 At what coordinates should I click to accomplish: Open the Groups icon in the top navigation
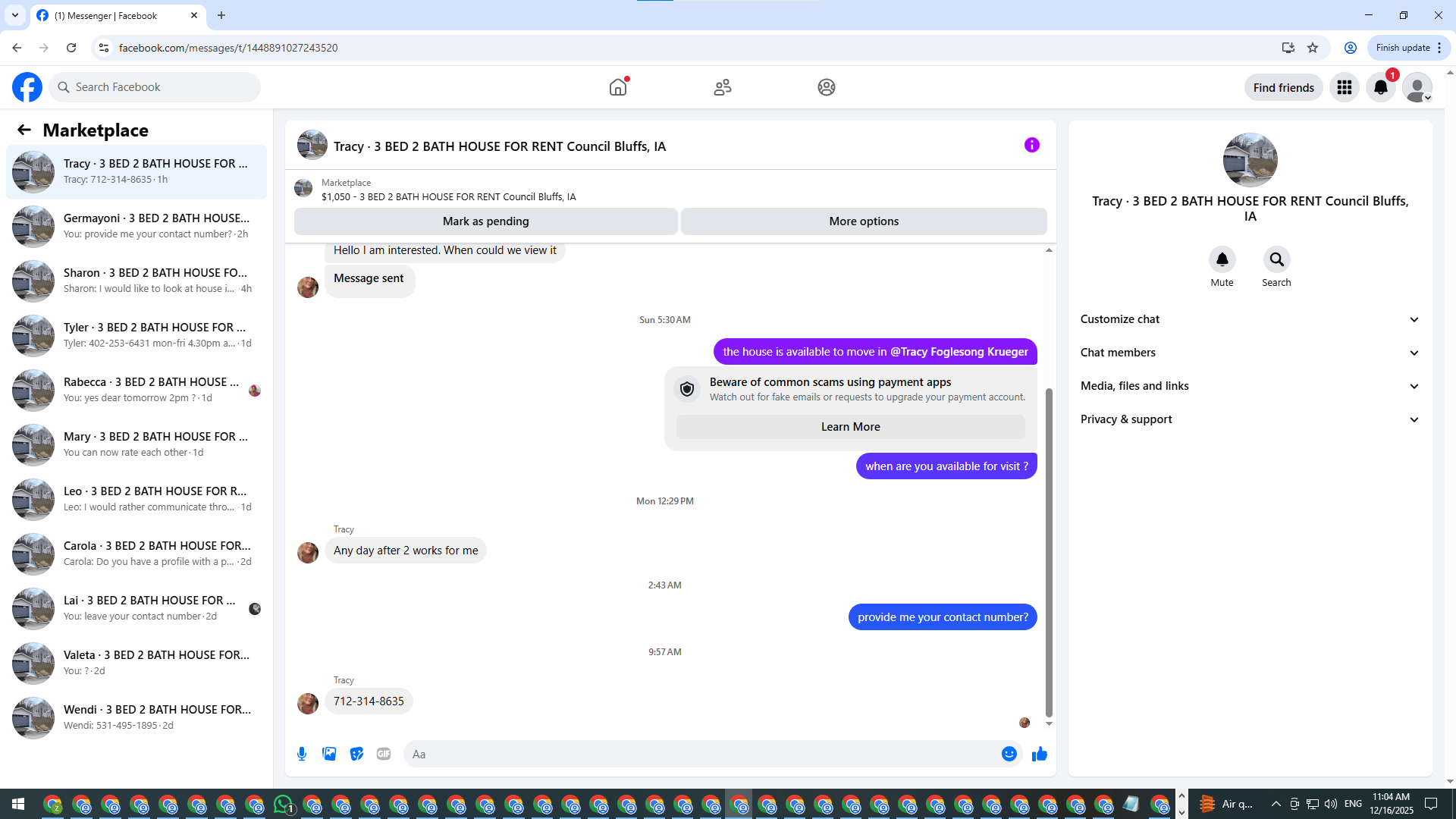click(827, 87)
